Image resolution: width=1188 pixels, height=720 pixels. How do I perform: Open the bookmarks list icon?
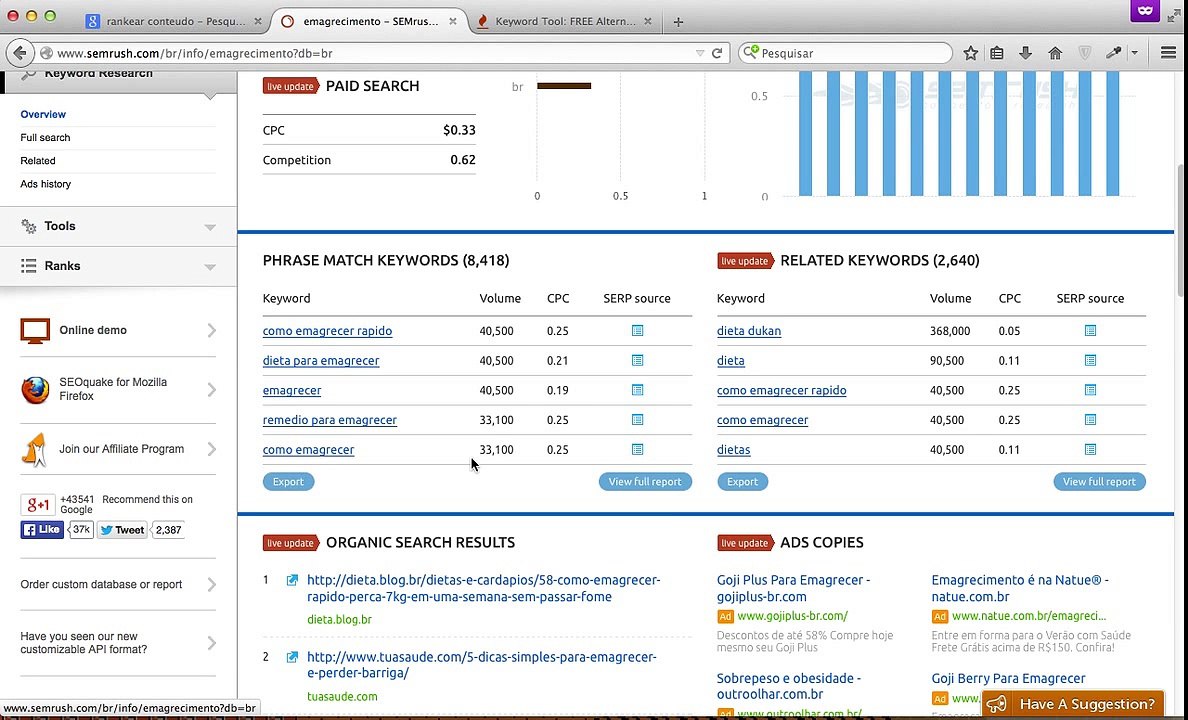pos(997,53)
